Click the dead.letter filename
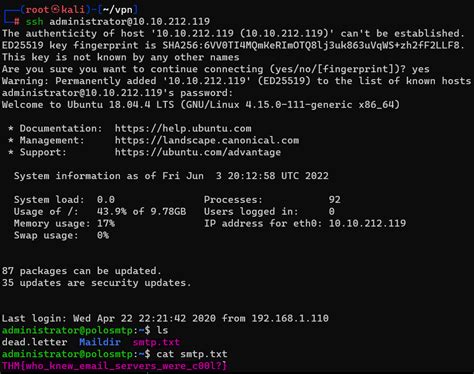This screenshot has height=374, width=474. 34,342
